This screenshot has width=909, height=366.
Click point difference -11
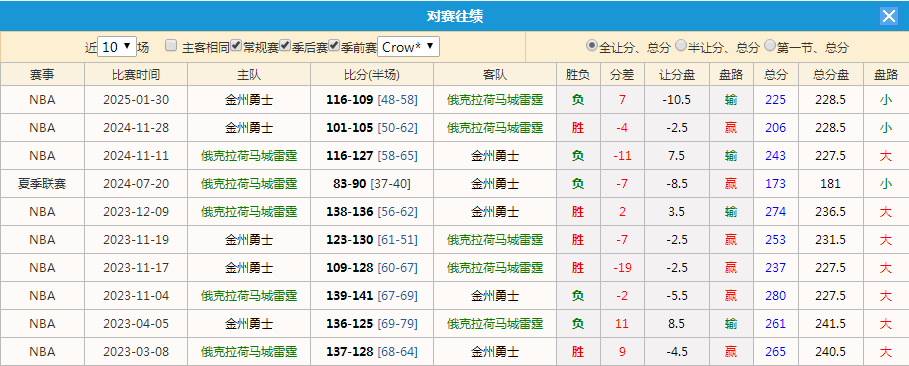click(x=622, y=155)
